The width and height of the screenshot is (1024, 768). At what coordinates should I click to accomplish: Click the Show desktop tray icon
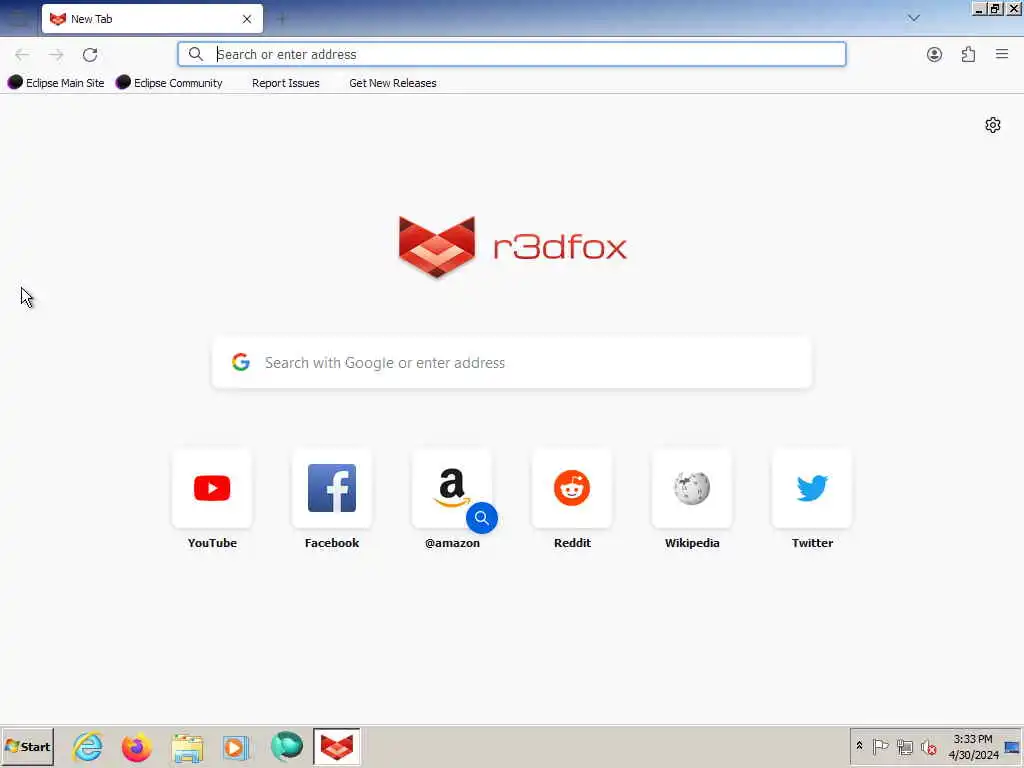pos(1012,746)
